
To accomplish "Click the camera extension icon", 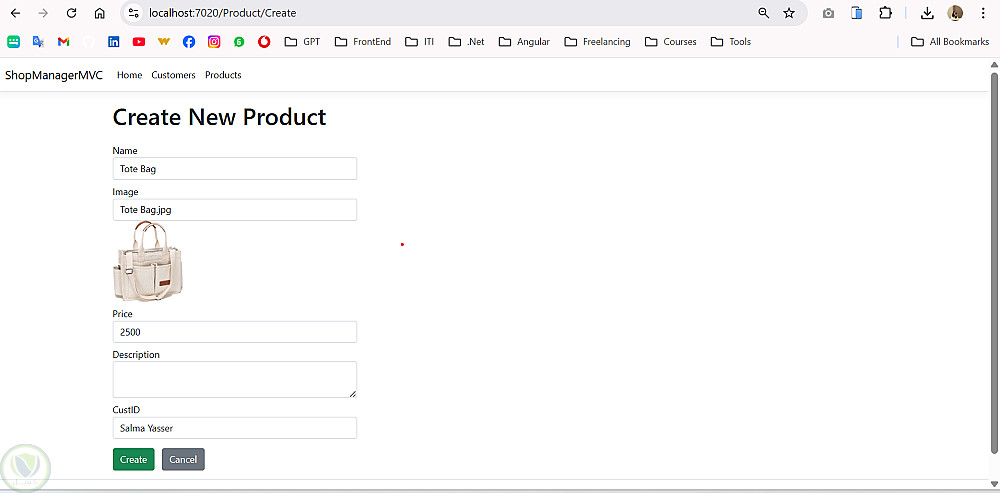I will 828,13.
